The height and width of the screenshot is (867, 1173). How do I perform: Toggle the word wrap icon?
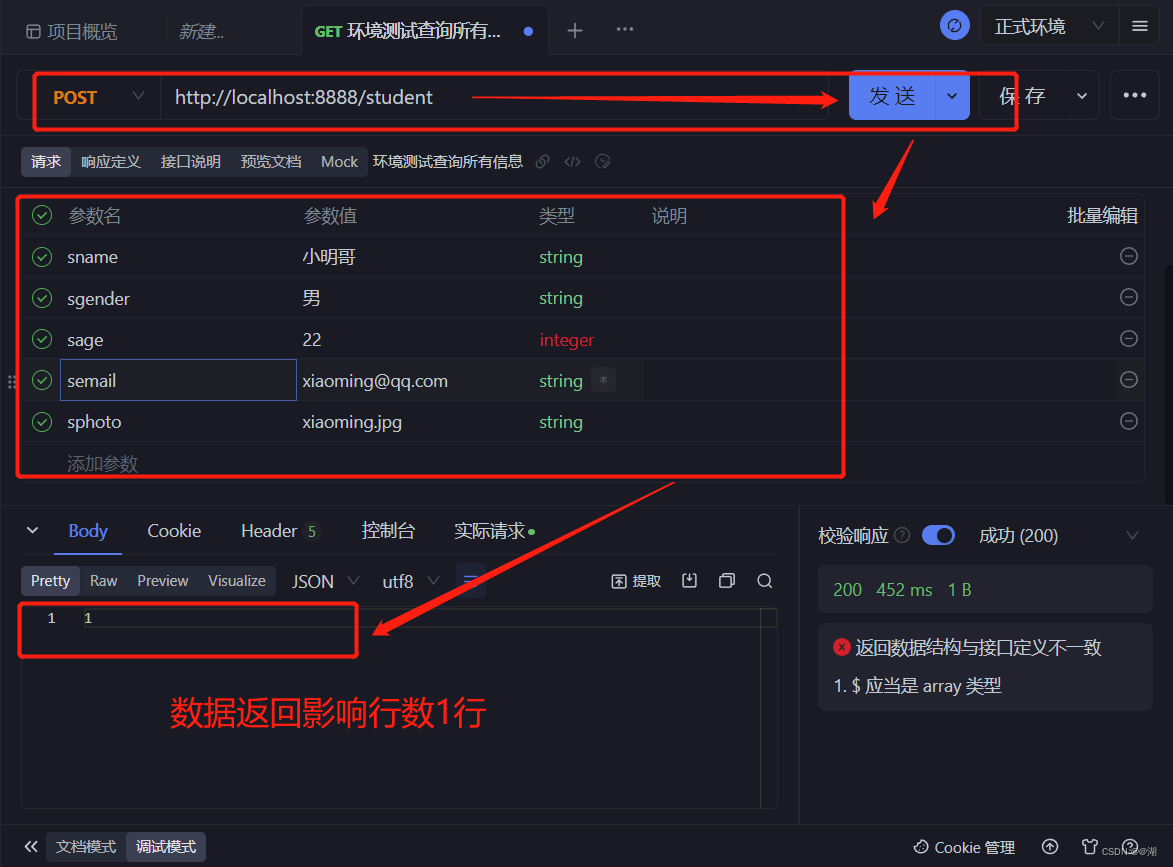pyautogui.click(x=471, y=580)
